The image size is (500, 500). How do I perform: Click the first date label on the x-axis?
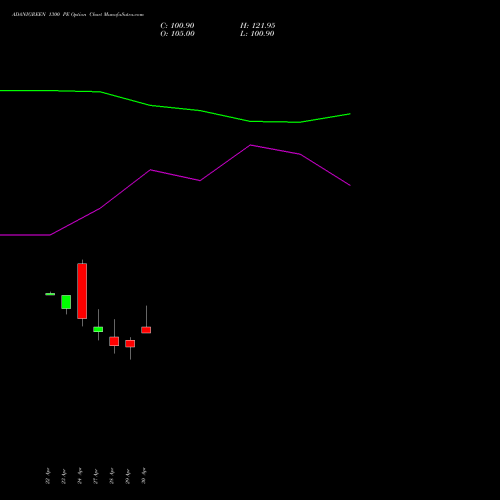(48, 476)
